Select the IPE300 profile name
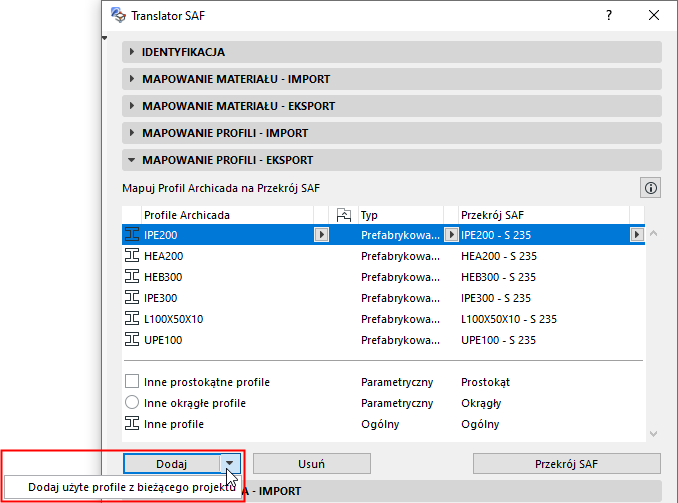This screenshot has width=678, height=503. tap(160, 298)
